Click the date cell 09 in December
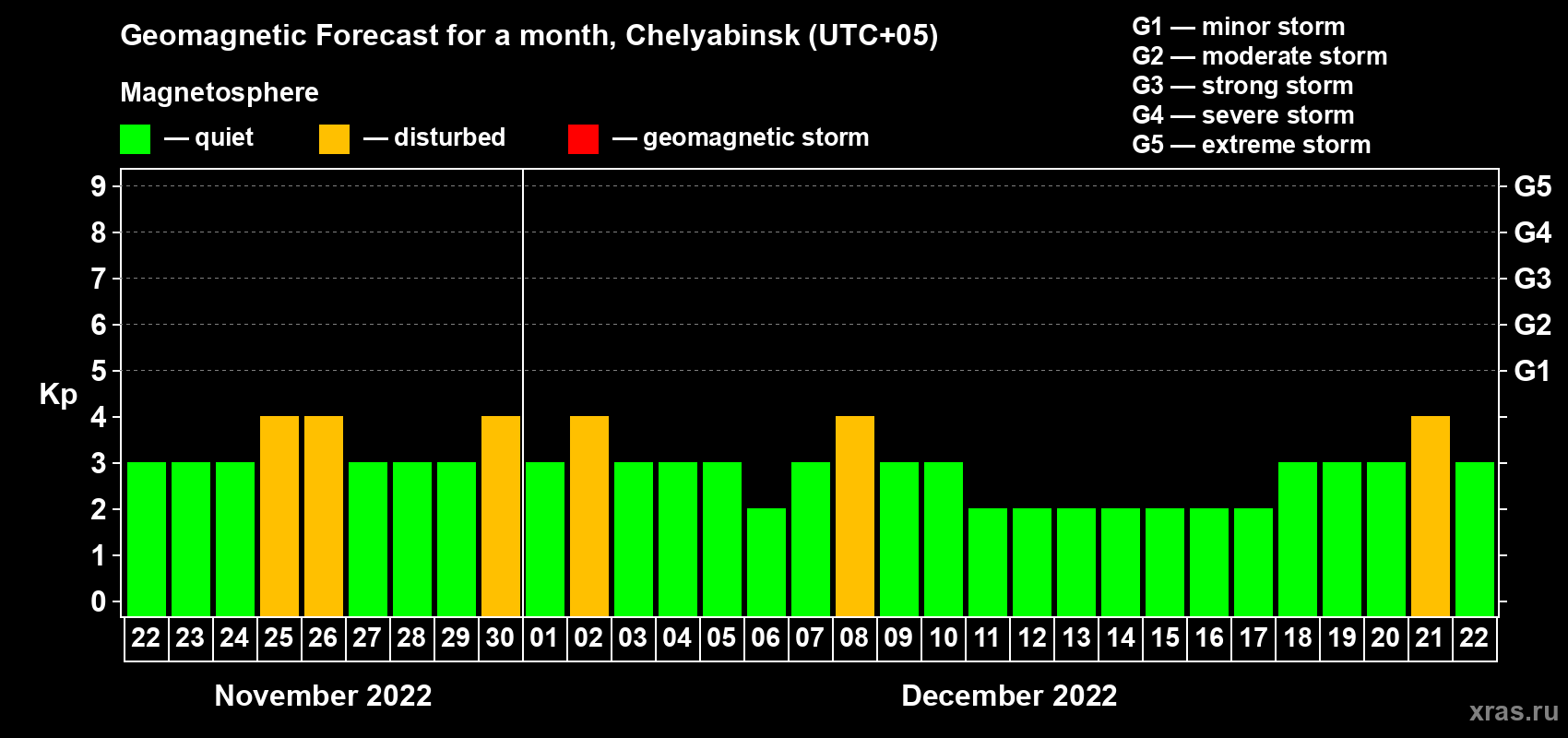 click(898, 638)
